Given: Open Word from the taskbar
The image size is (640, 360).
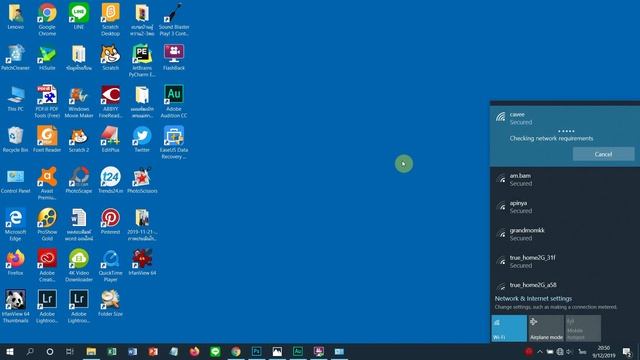Looking at the screenshot, I should pos(132,351).
